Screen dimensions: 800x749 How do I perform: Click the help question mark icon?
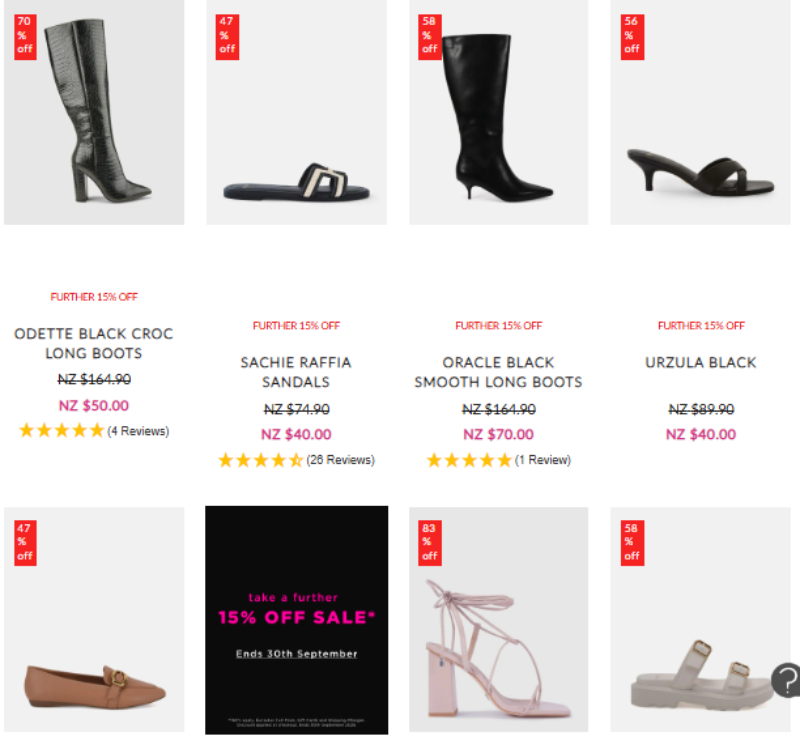tap(787, 681)
